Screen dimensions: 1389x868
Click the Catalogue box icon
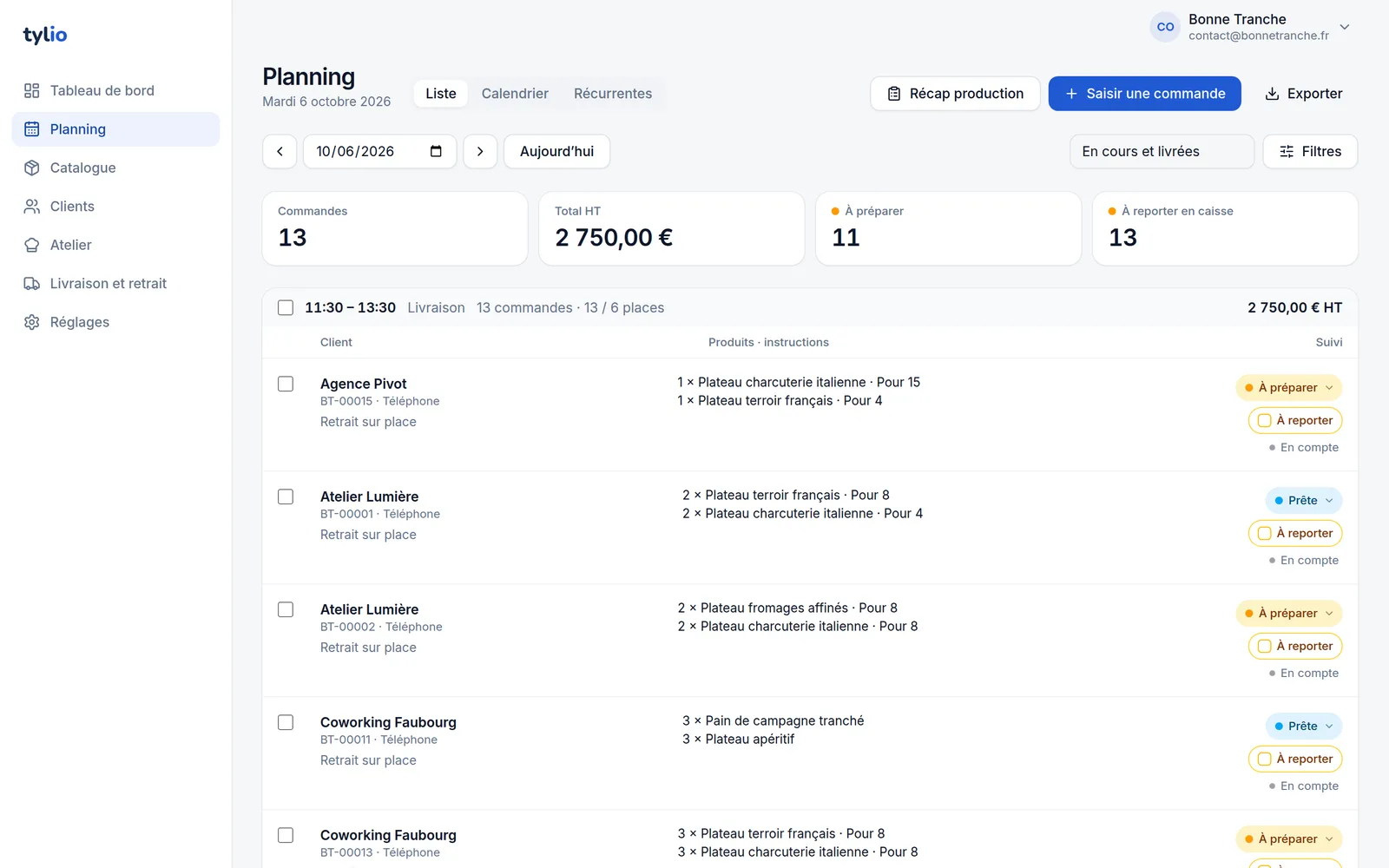32,168
